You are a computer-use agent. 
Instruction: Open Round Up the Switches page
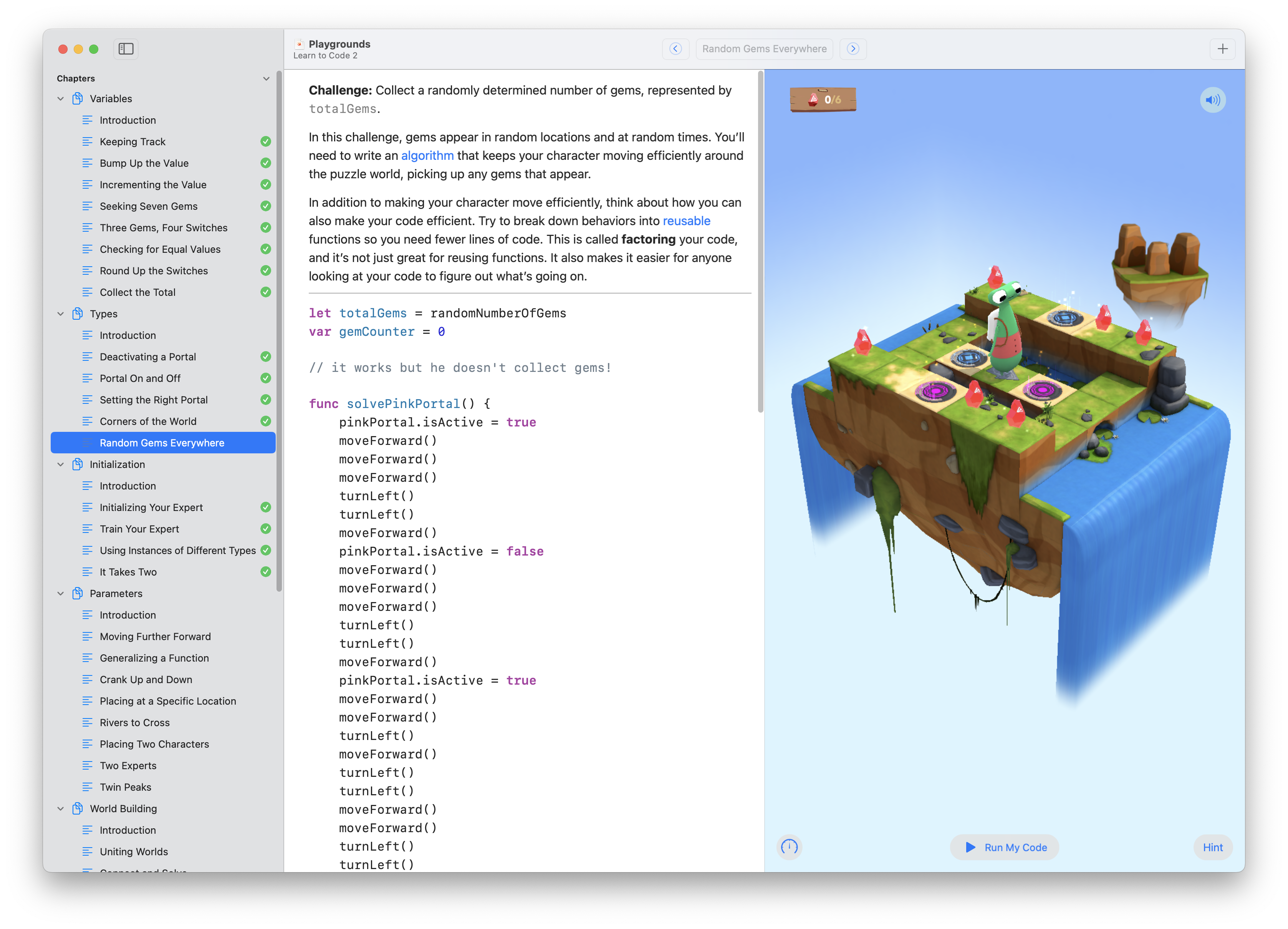tap(163, 270)
